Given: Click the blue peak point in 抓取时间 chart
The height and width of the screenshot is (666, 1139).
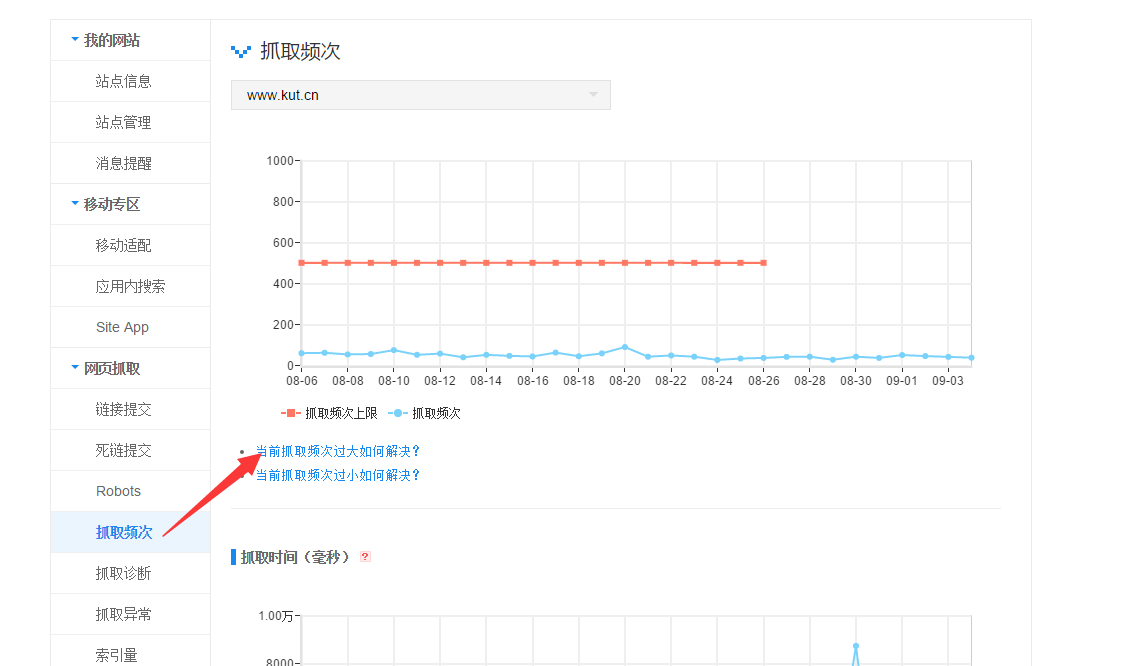Looking at the screenshot, I should [856, 646].
